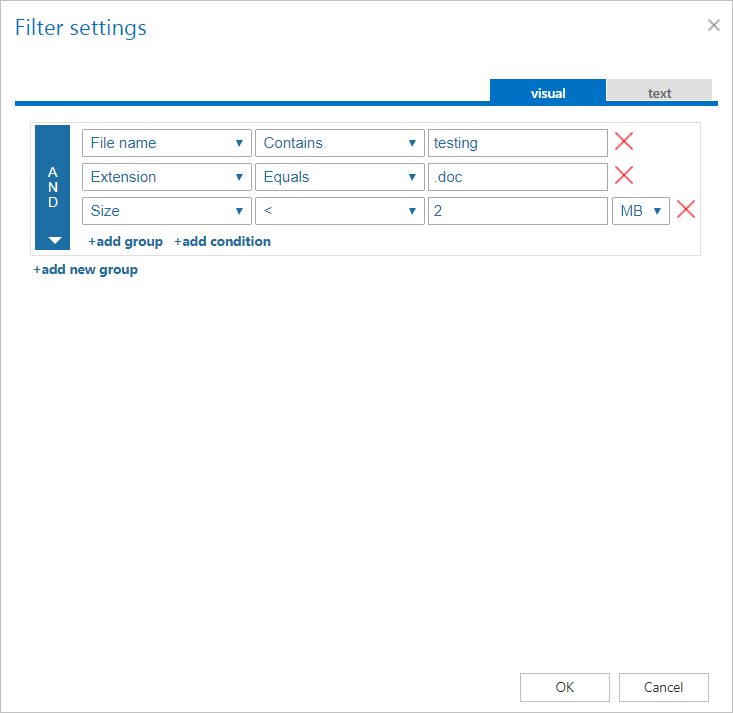This screenshot has width=733, height=713.
Task: Click the testing value input field
Action: [517, 143]
